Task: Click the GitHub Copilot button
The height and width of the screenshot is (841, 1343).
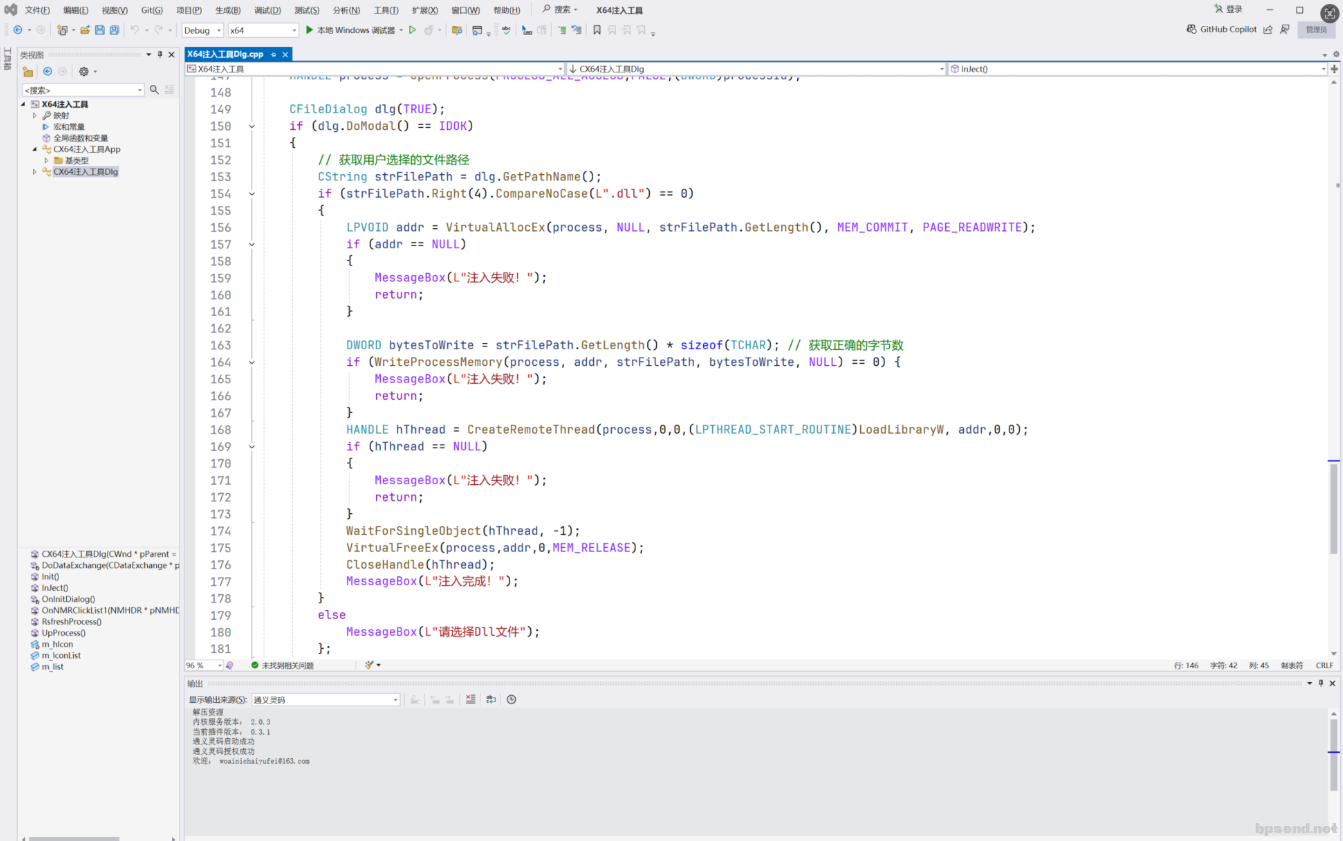Action: pyautogui.click(x=1222, y=30)
